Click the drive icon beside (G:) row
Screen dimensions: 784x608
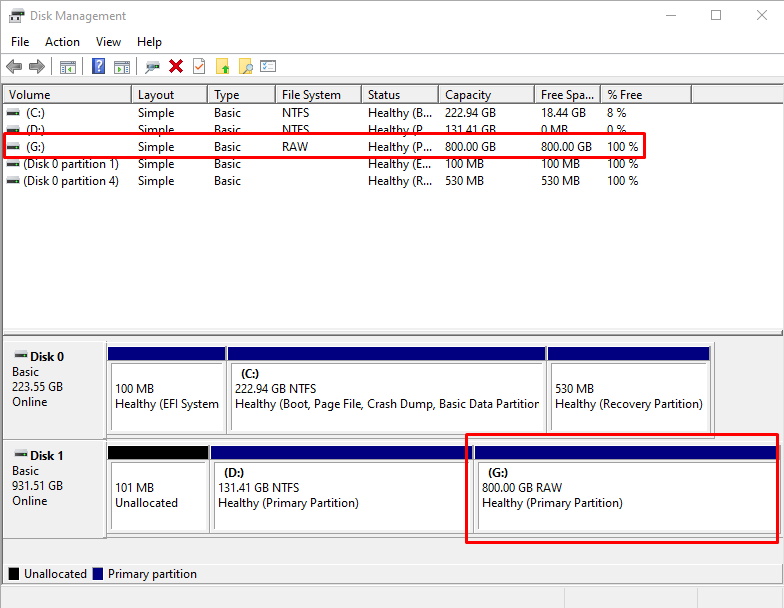14,147
